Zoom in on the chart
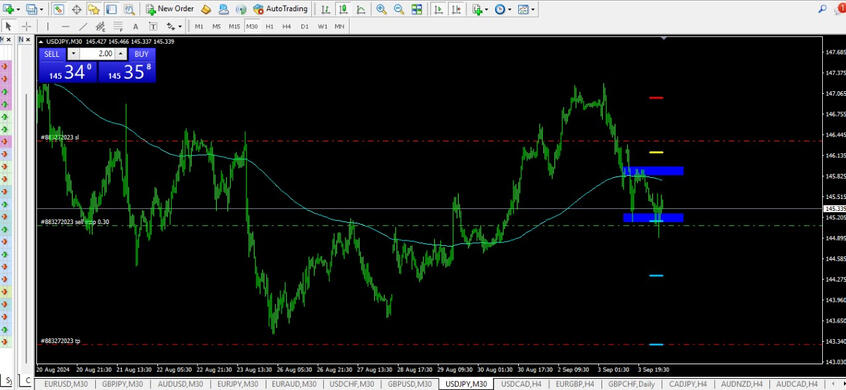Screen dimensions: 846x390 pos(381,9)
